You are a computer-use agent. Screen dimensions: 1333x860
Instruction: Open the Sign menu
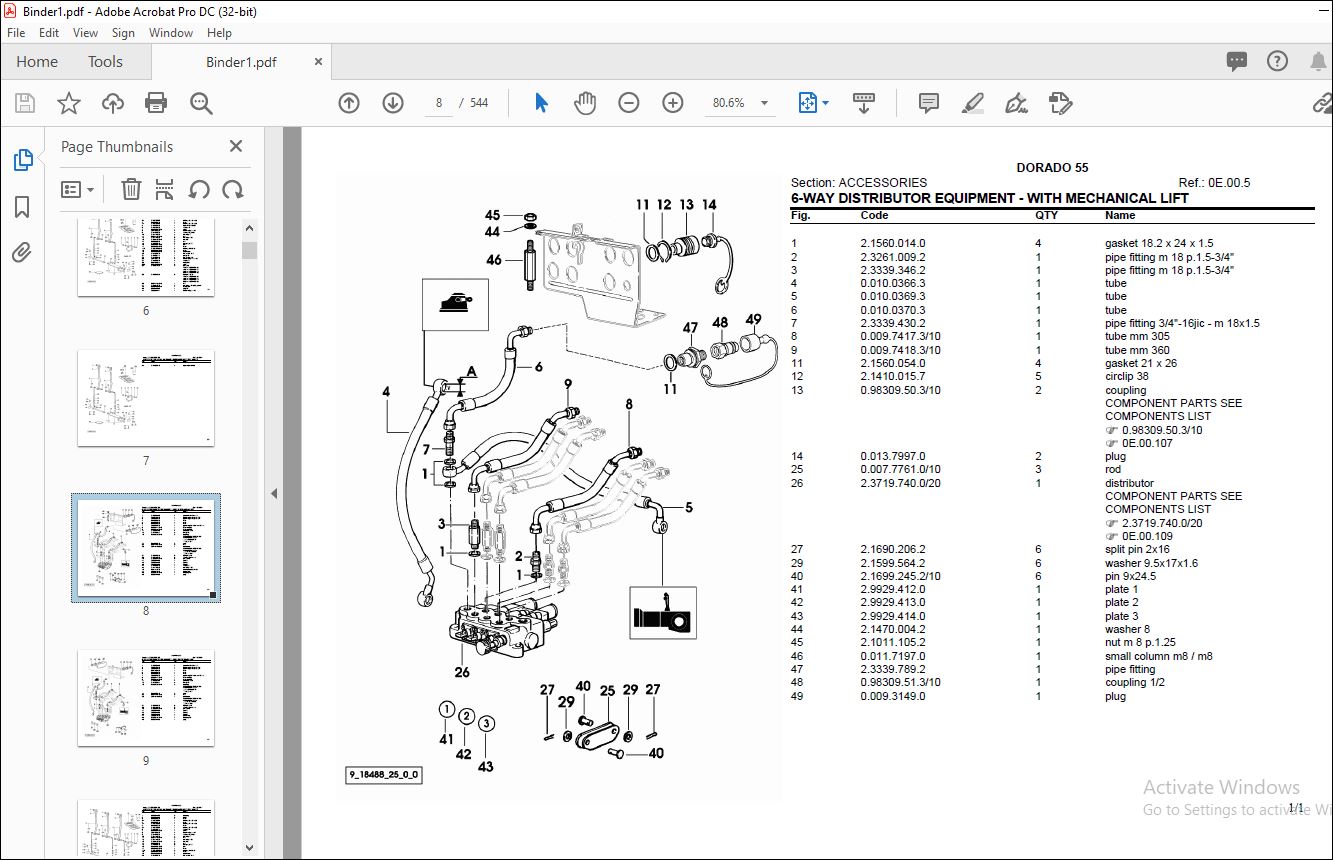pos(123,33)
